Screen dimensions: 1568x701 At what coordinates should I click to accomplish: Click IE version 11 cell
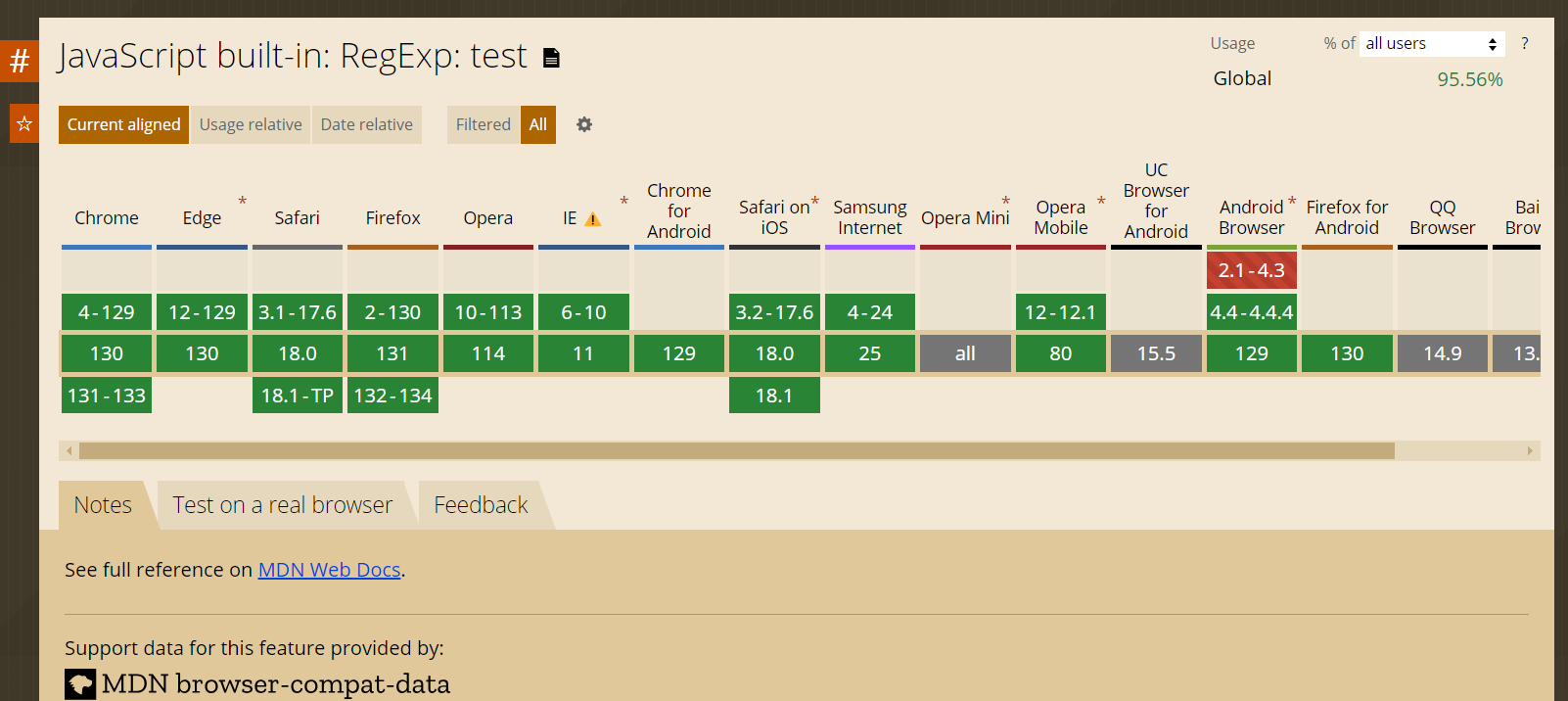coord(583,353)
